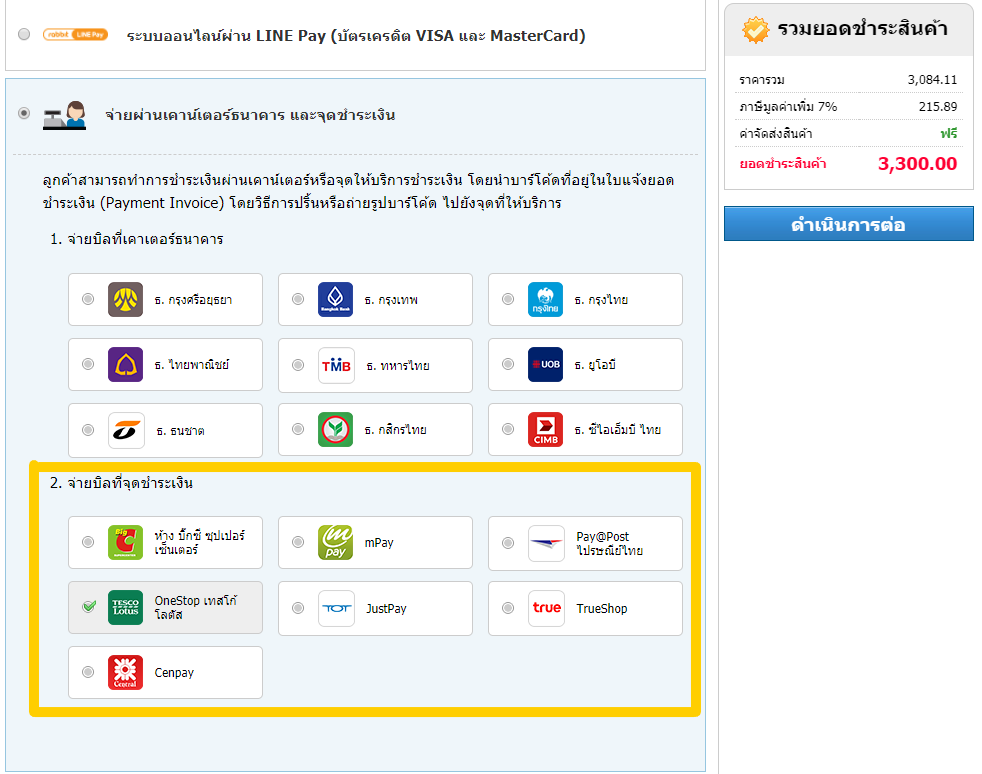Image resolution: width=982 pixels, height=774 pixels.
Task: Select the Pay@Post radio button
Action: (508, 543)
